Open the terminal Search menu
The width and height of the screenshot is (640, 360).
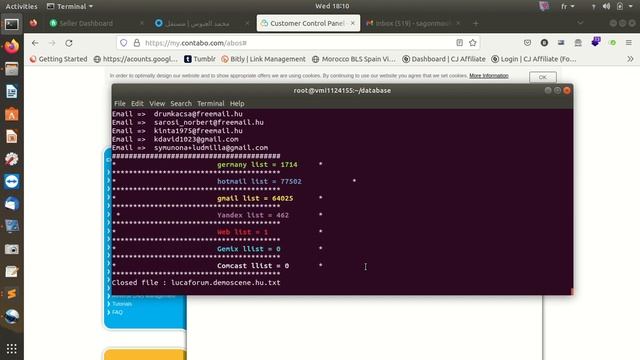coord(181,104)
